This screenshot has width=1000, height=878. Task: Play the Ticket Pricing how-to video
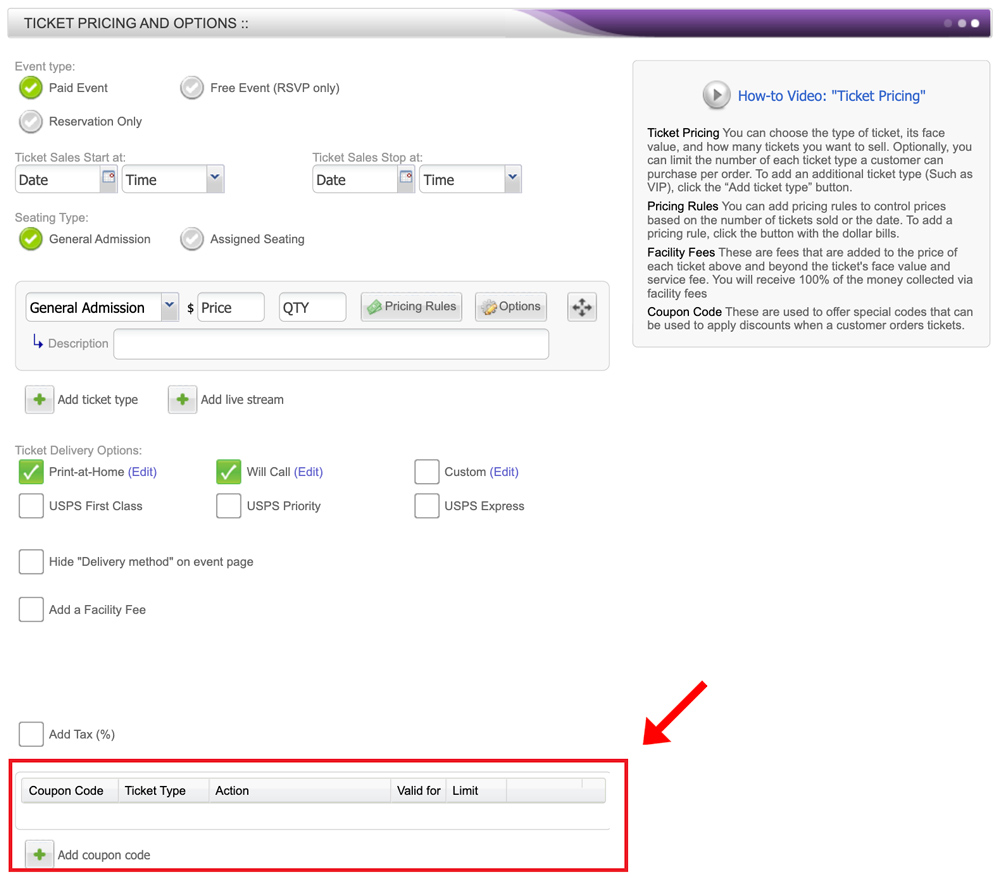[x=716, y=94]
